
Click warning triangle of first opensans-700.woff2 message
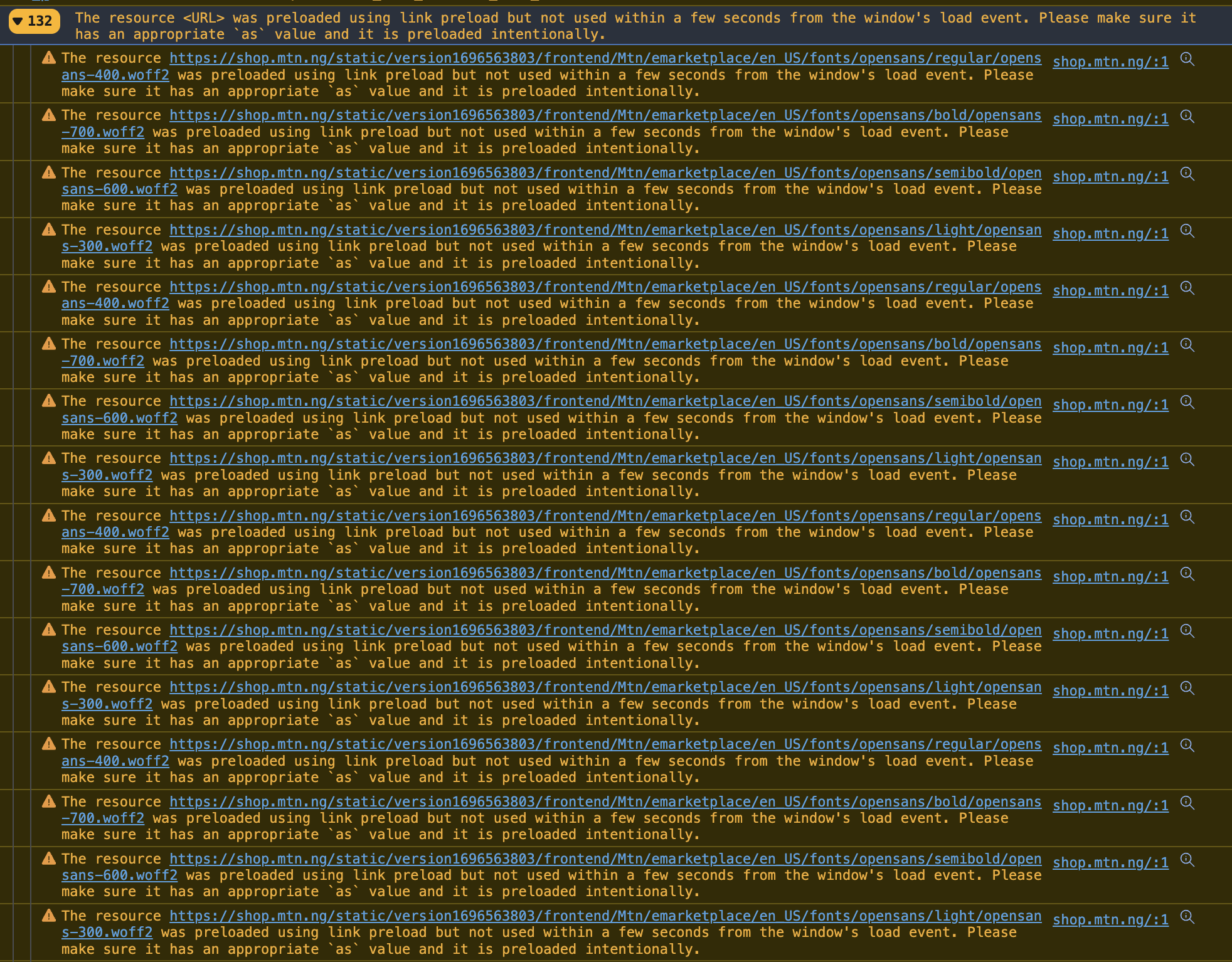click(49, 115)
